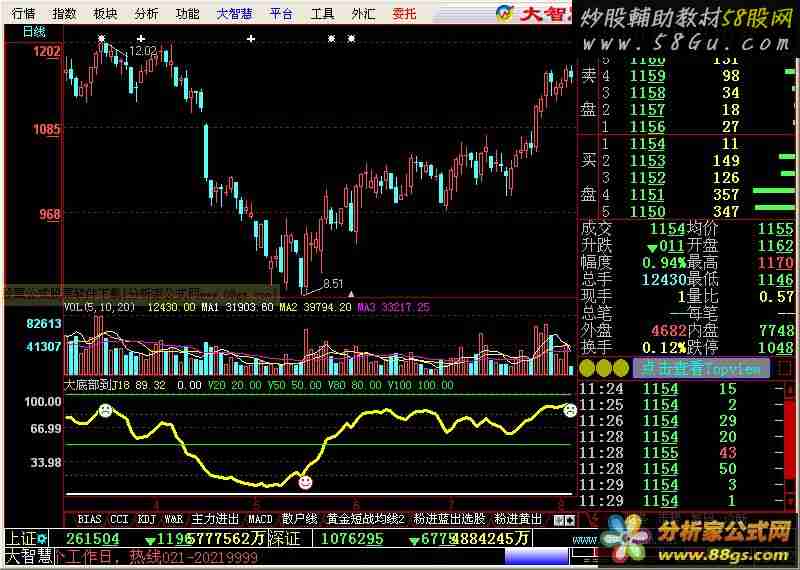Click the left sad face sell signal
800x570 pixels.
[x=105, y=410]
